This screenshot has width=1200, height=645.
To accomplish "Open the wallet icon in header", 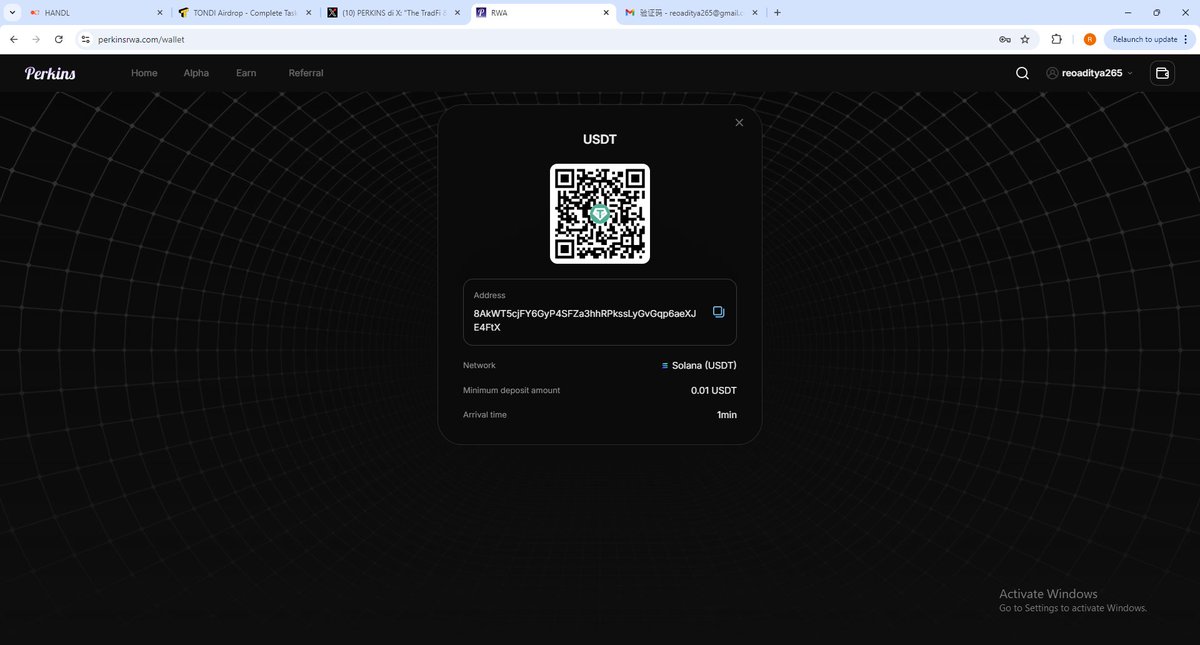I will point(1162,73).
